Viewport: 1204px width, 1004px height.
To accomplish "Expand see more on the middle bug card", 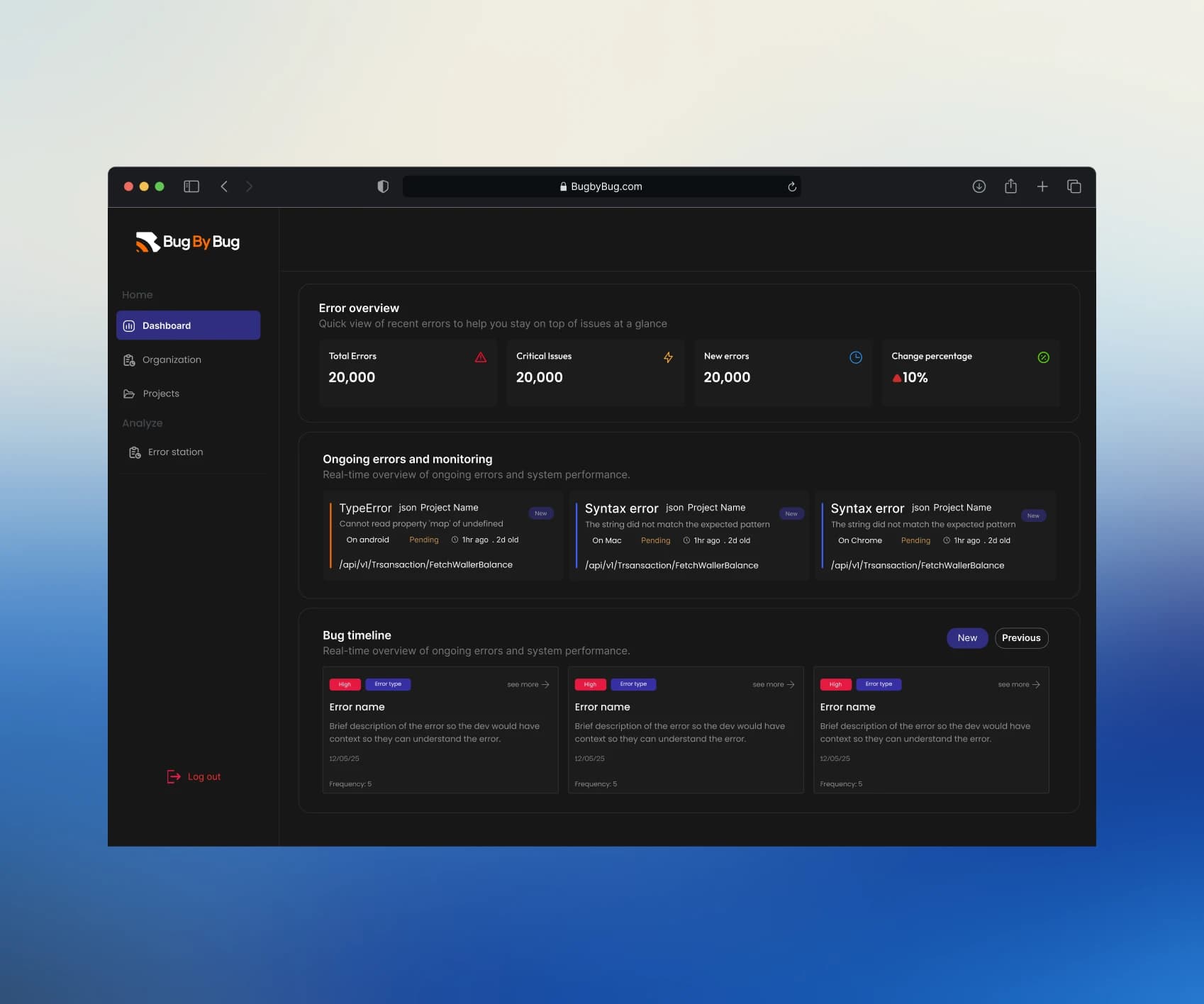I will (773, 684).
